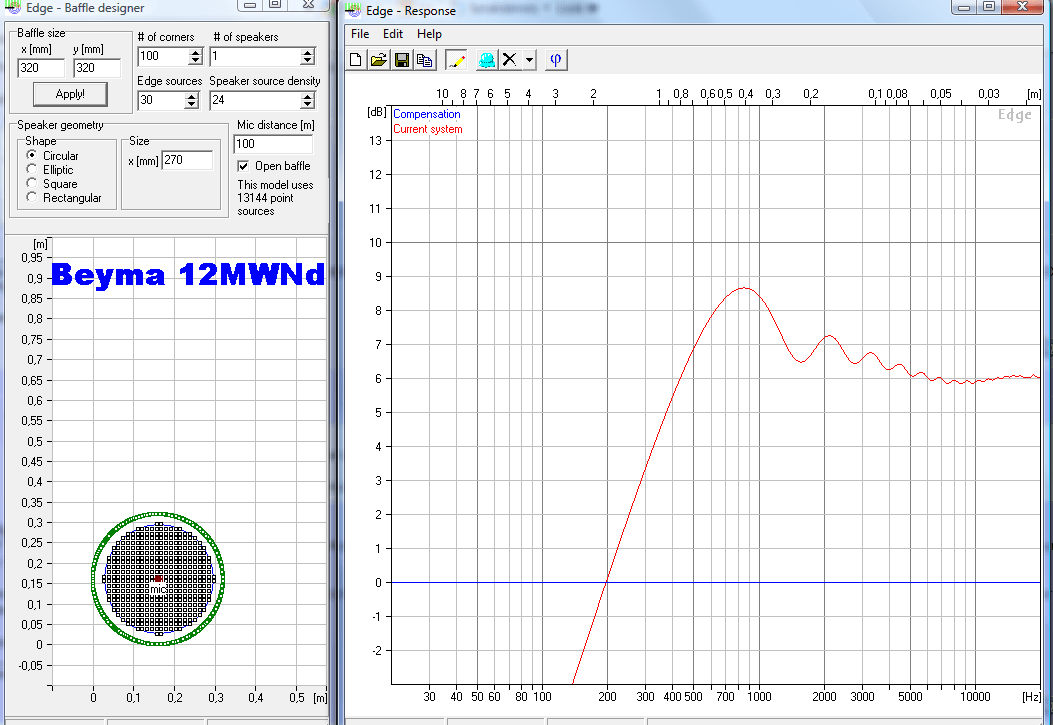This screenshot has width=1053, height=725.
Task: Click the New file icon in Response toolbar
Action: click(356, 60)
